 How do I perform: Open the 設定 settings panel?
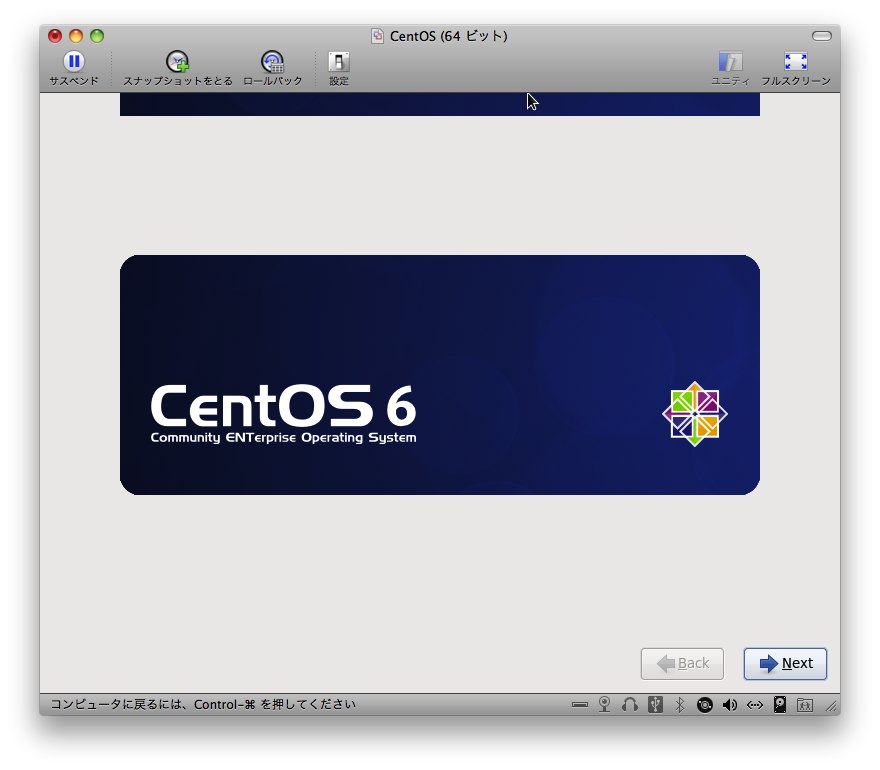[338, 67]
